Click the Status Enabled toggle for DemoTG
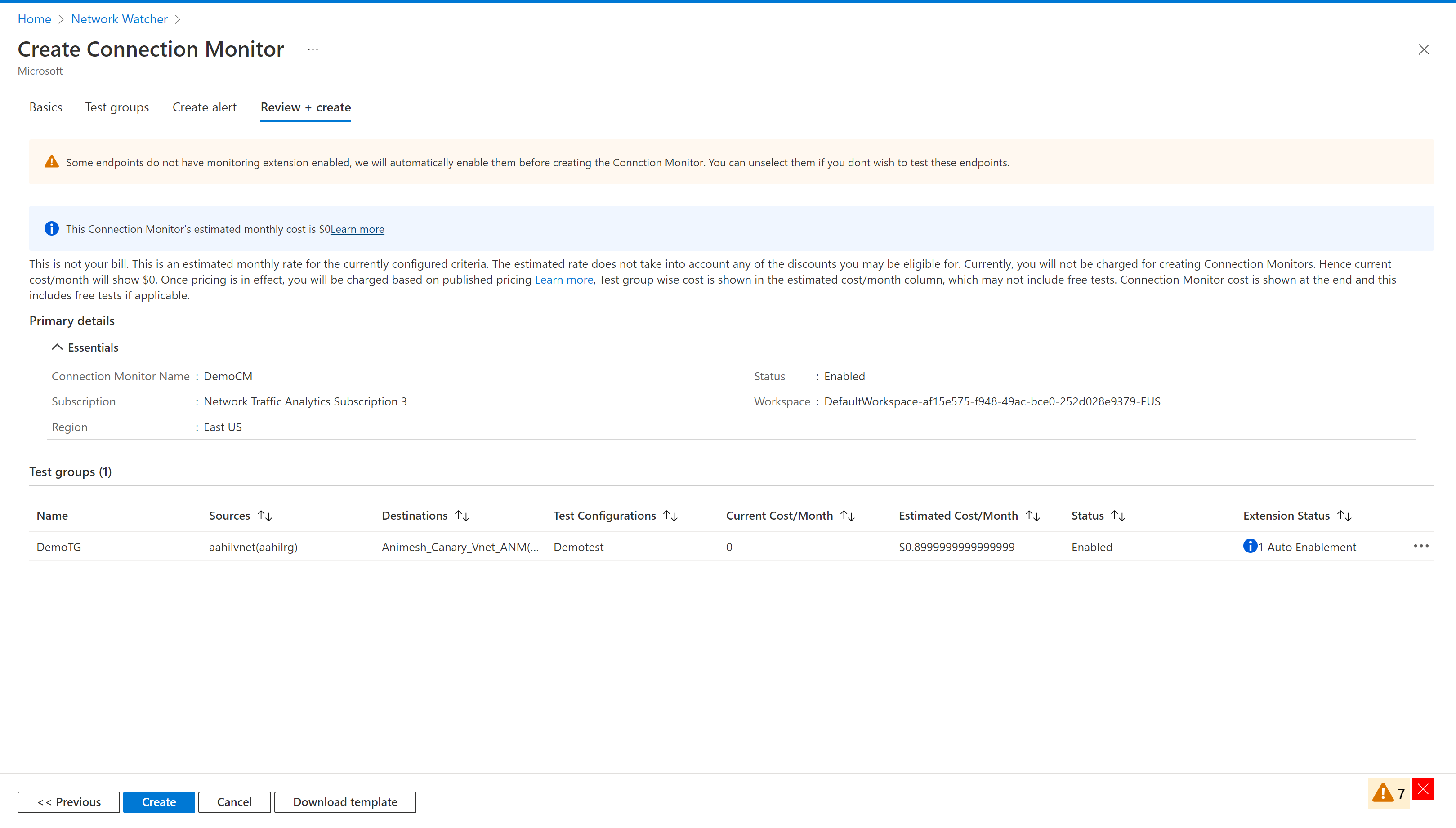This screenshot has height=828, width=1456. point(1091,546)
